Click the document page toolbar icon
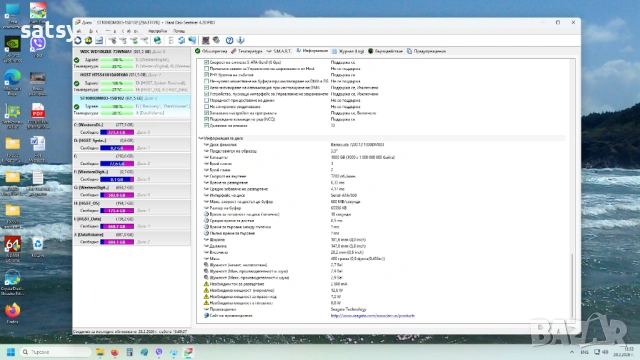Viewport: 640px width, 360px height. point(171,40)
